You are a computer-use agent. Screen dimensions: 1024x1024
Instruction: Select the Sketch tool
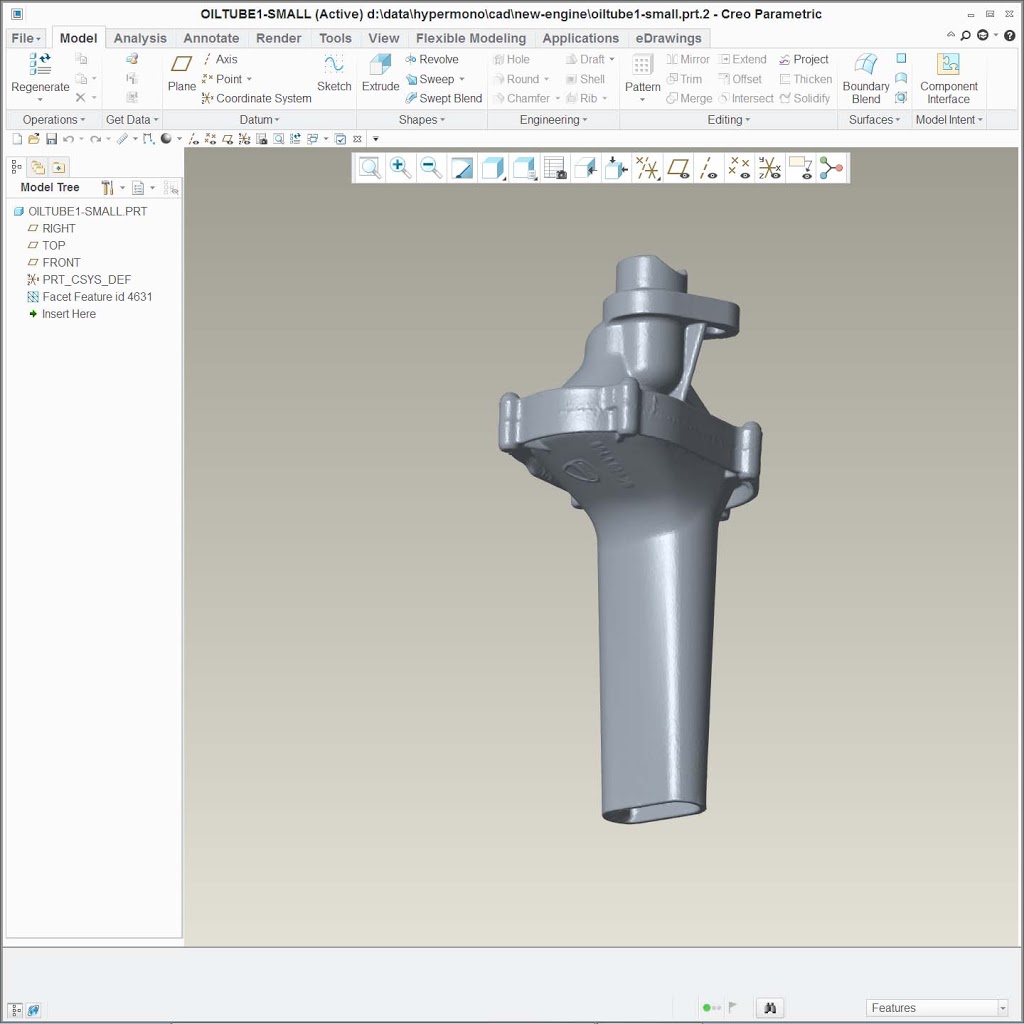coord(334,72)
